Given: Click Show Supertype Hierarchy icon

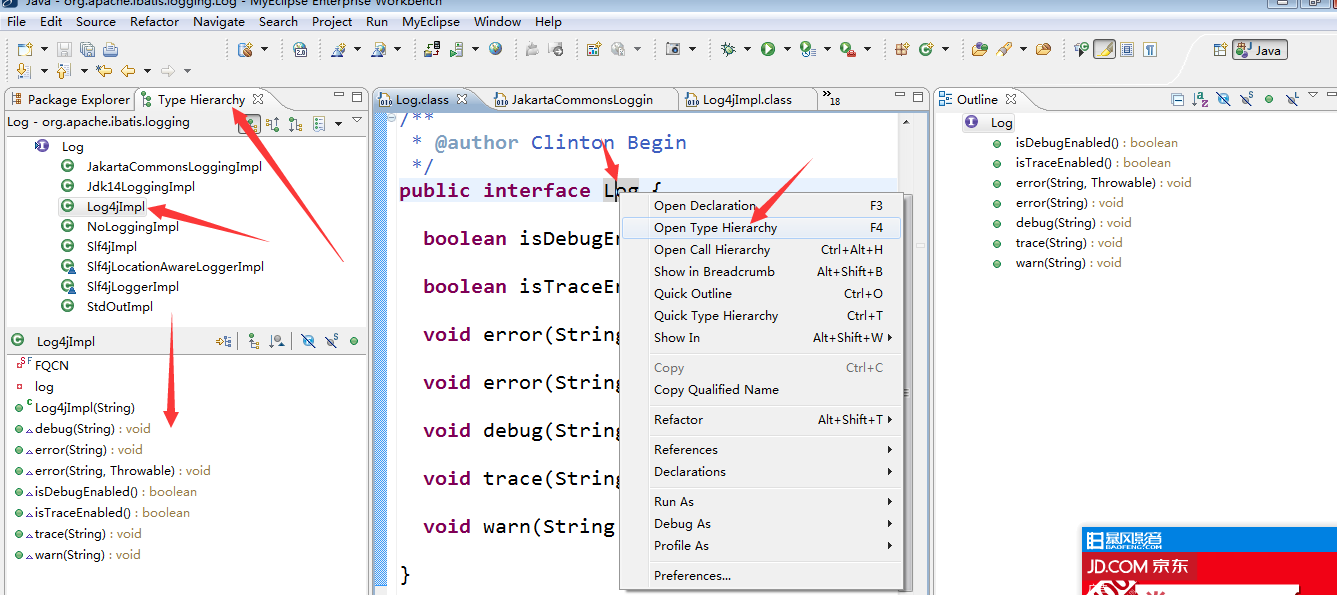Looking at the screenshot, I should (x=272, y=124).
